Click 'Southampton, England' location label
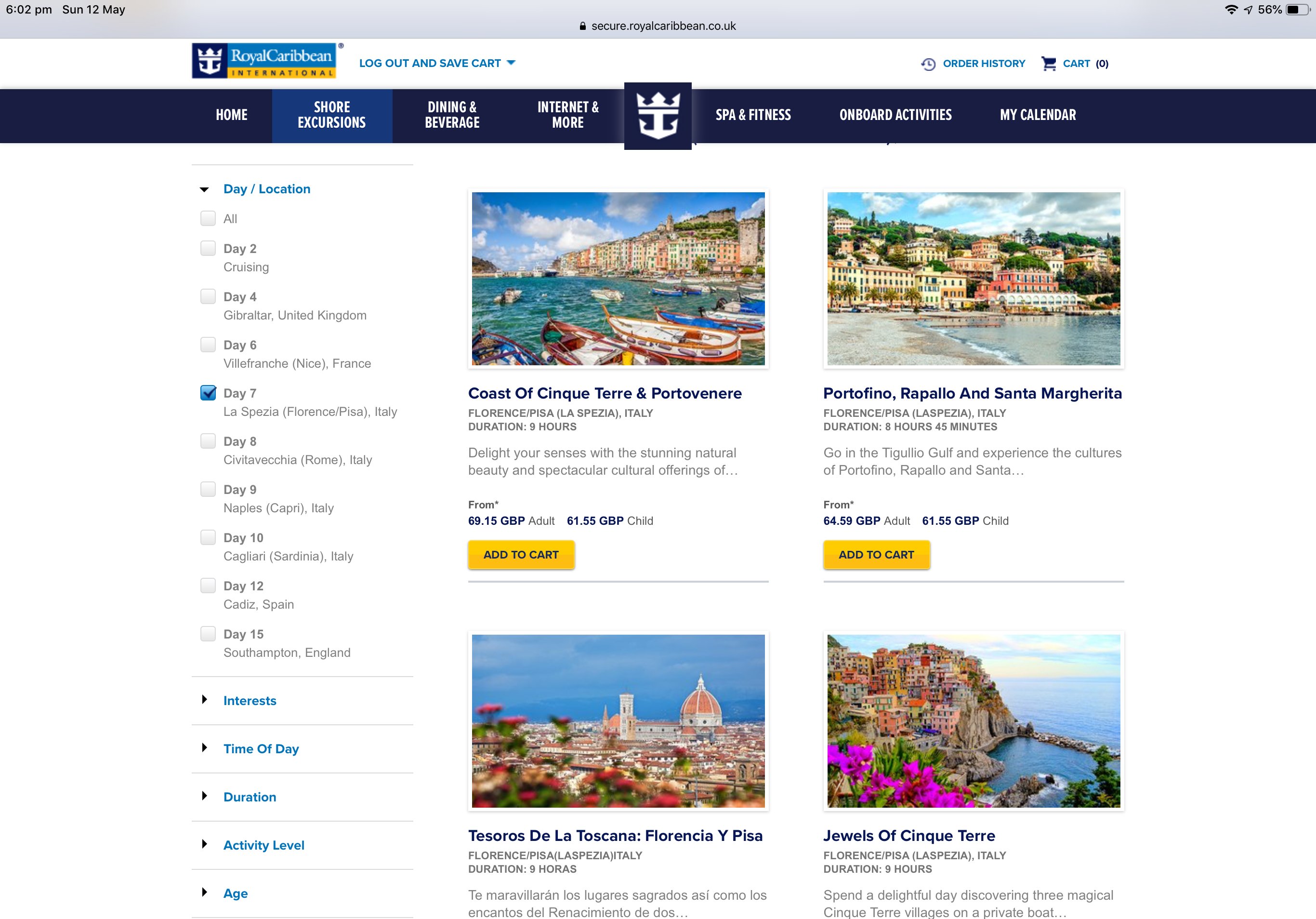The width and height of the screenshot is (1316, 919). [x=287, y=653]
